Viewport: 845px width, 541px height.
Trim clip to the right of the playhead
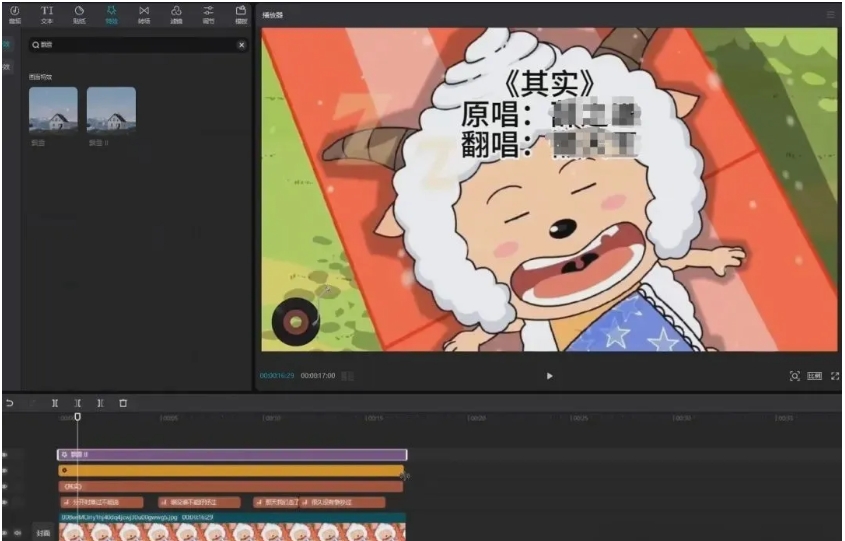[100, 403]
